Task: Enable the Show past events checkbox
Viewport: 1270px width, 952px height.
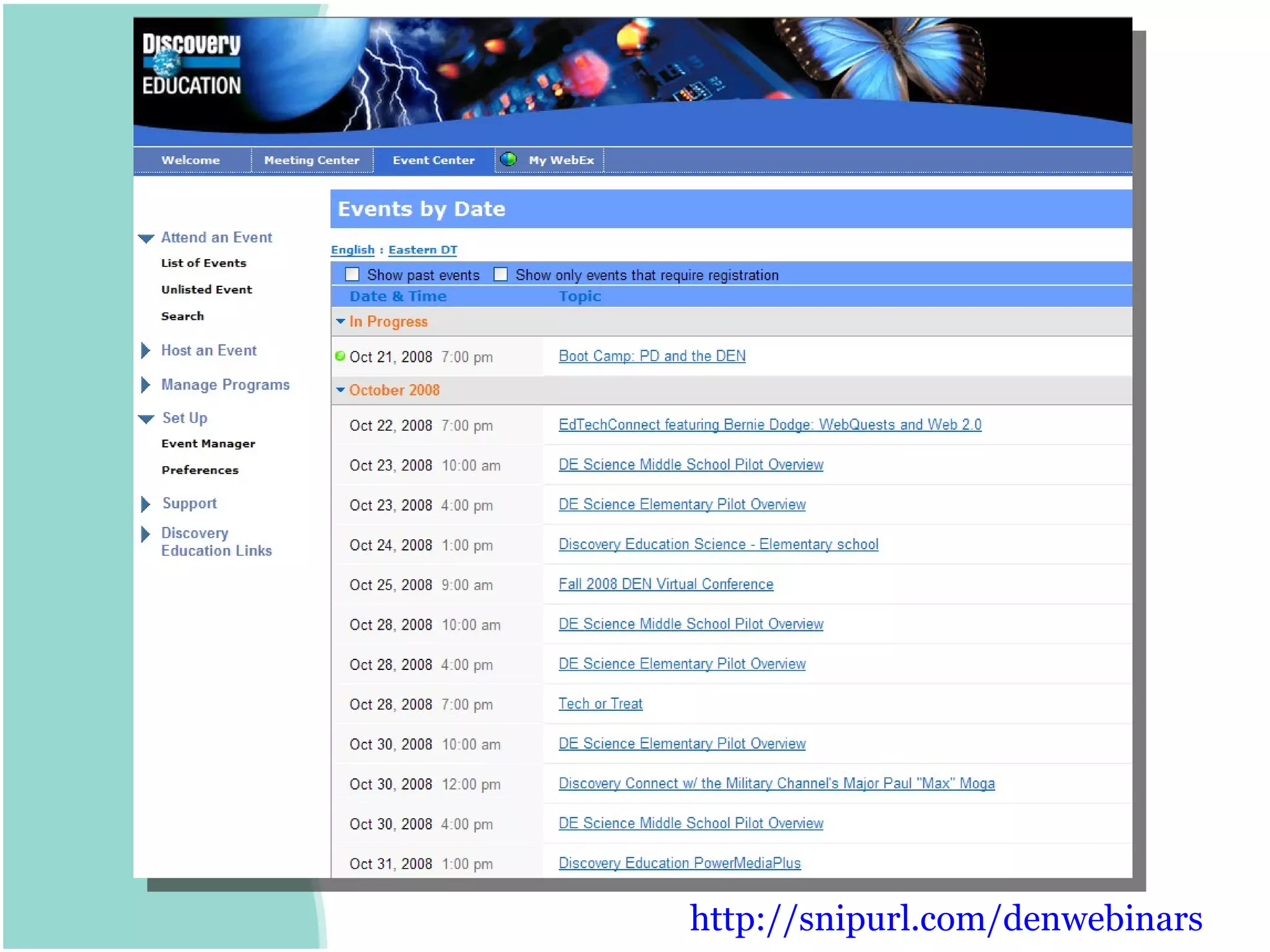Action: tap(352, 274)
